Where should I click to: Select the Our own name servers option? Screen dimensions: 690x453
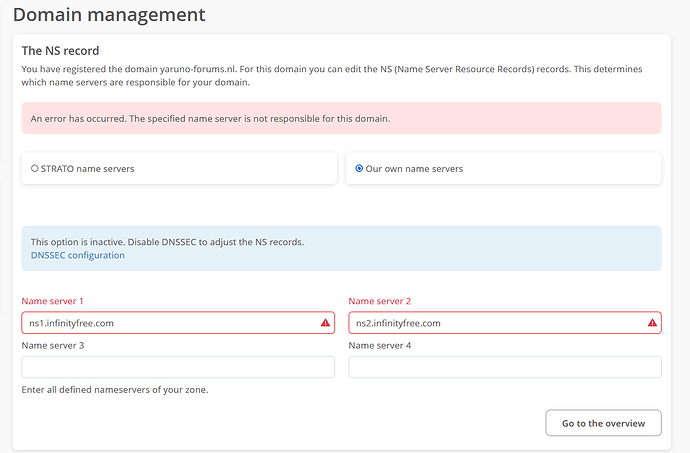[359, 169]
